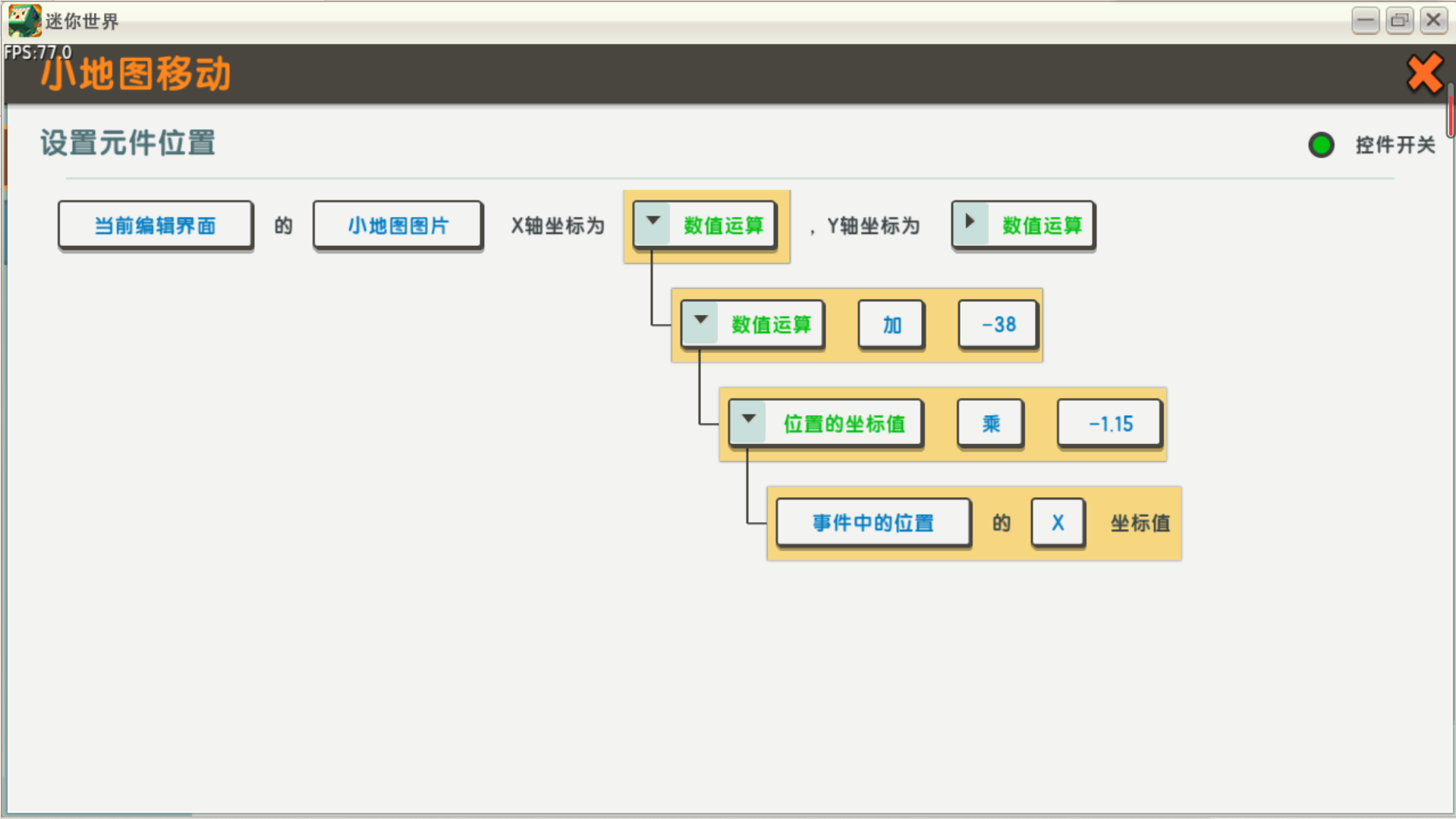Close the 迷你世界 window

[x=1433, y=20]
